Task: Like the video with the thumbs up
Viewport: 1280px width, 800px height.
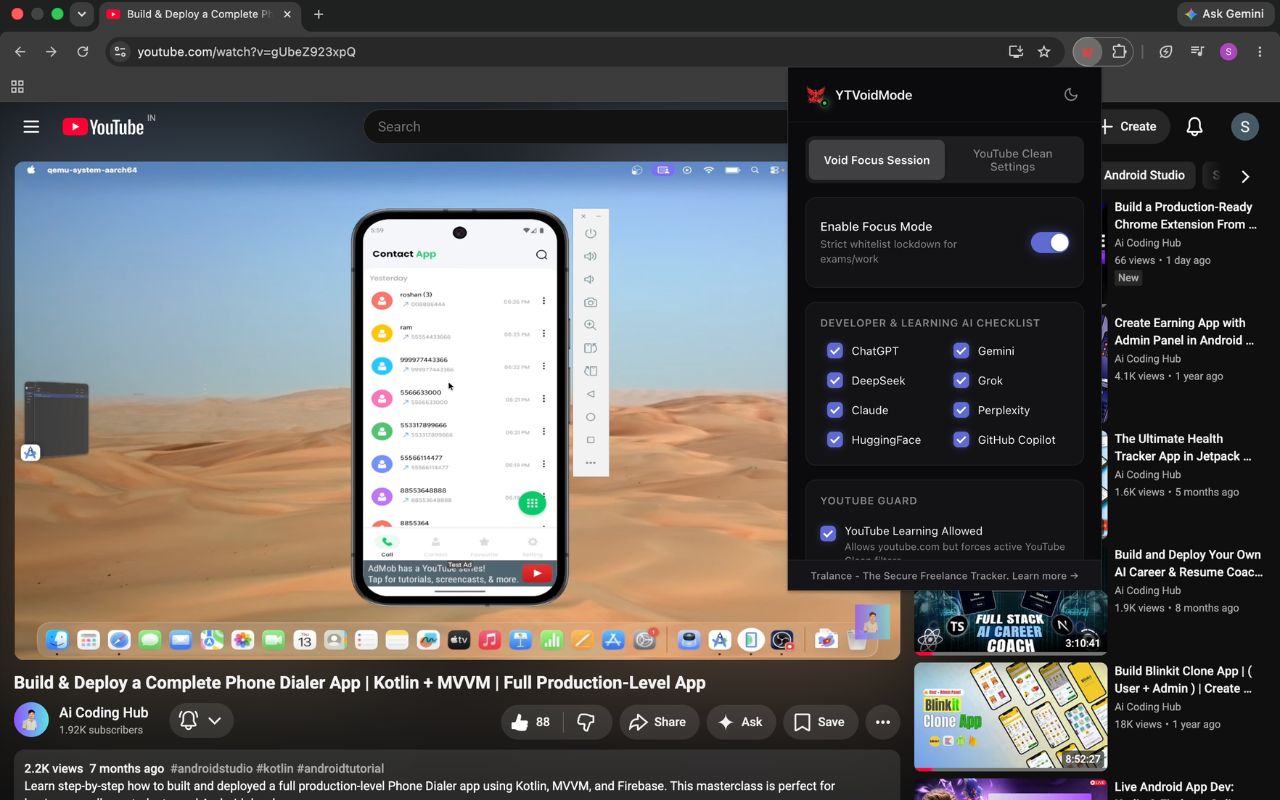Action: point(531,722)
